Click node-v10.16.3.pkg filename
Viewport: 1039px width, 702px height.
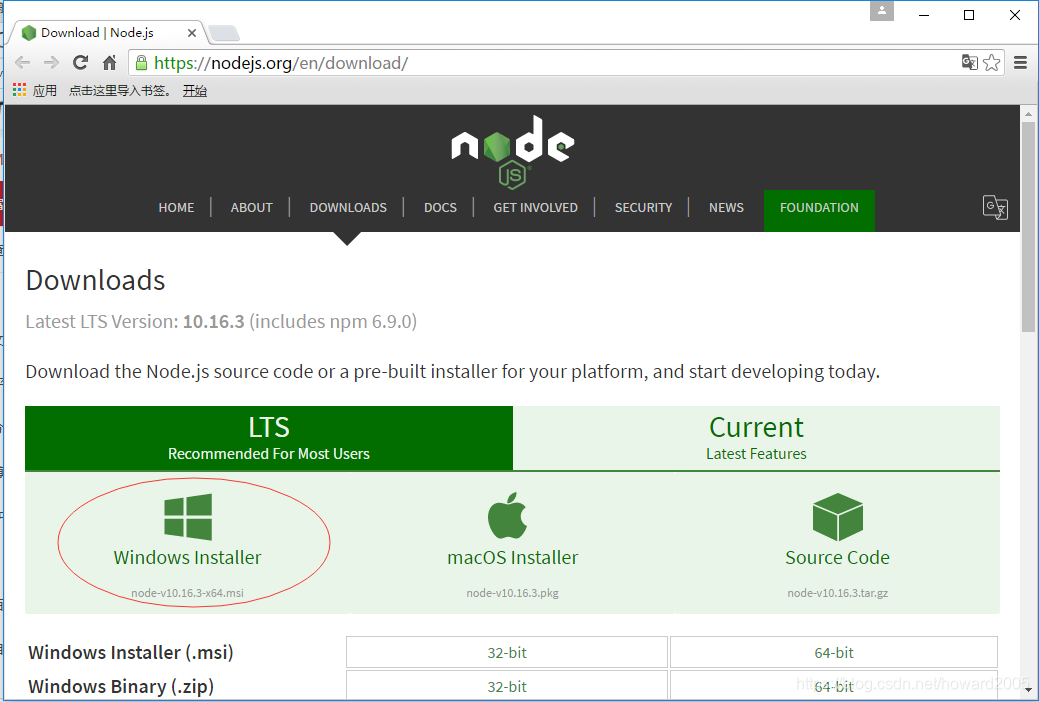[x=513, y=593]
